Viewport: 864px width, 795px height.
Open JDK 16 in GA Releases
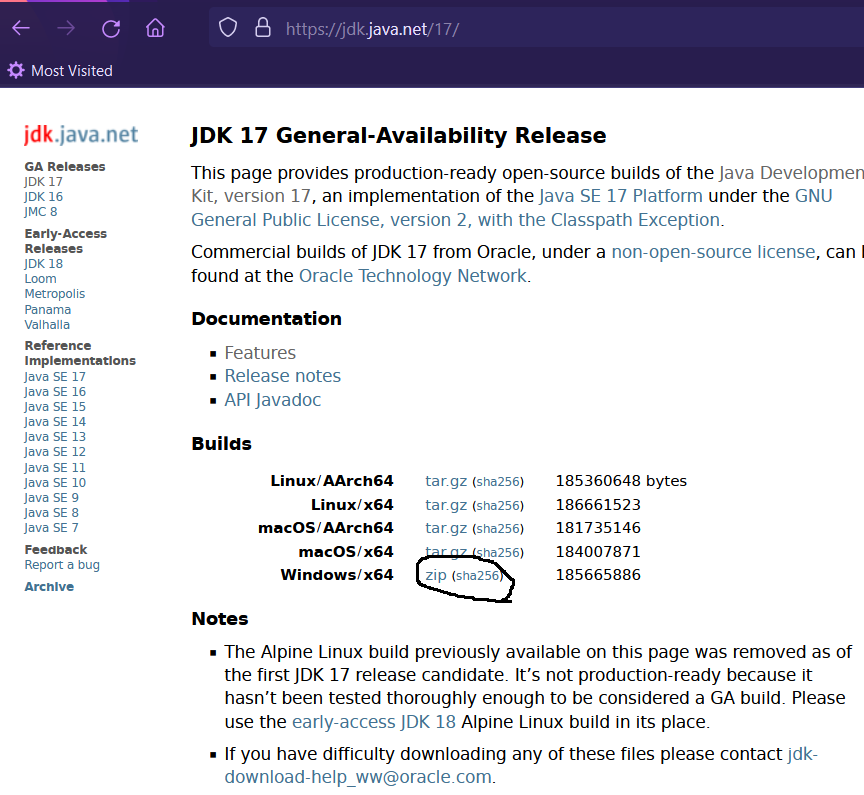click(44, 197)
